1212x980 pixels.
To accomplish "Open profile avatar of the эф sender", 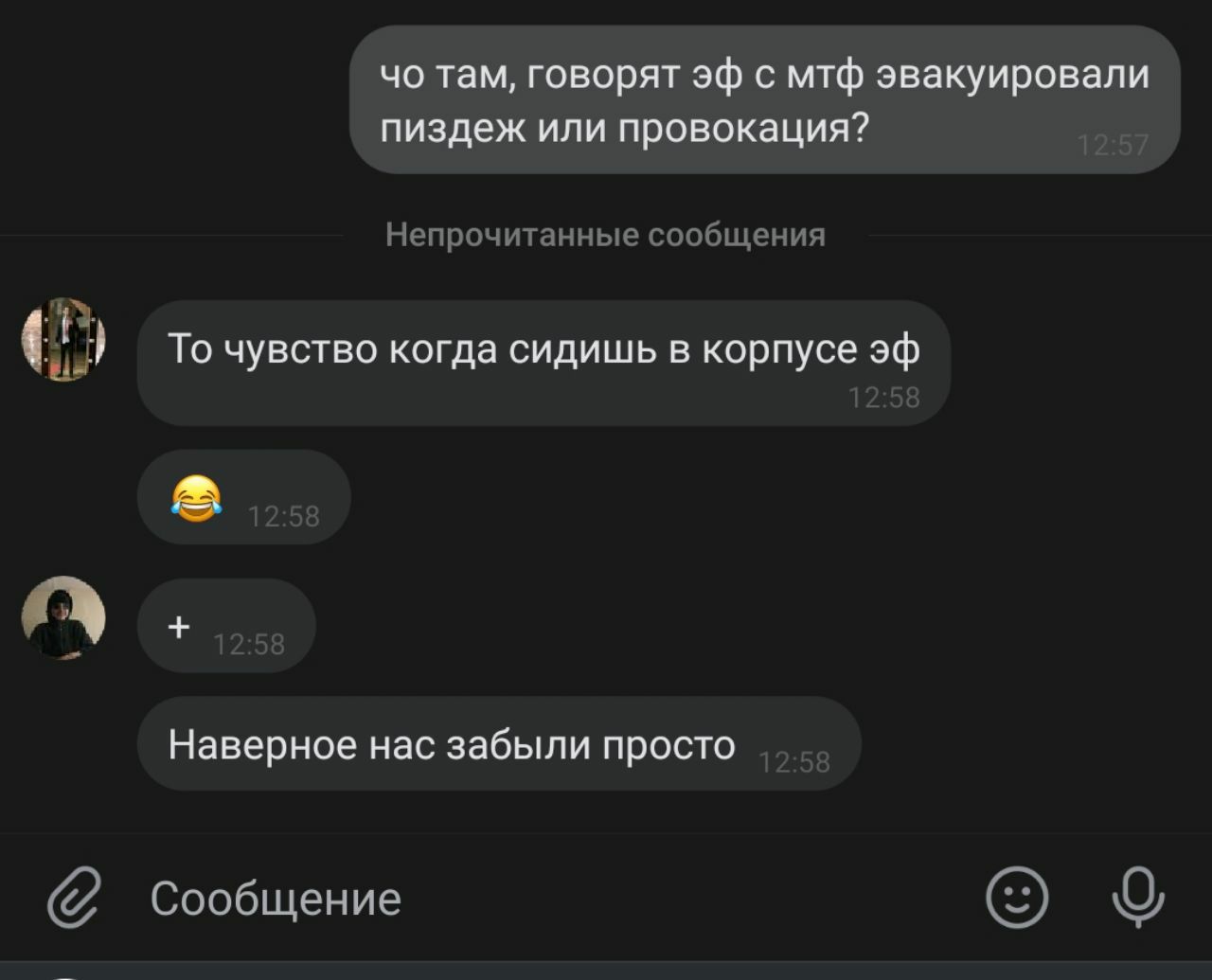I will 63,340.
